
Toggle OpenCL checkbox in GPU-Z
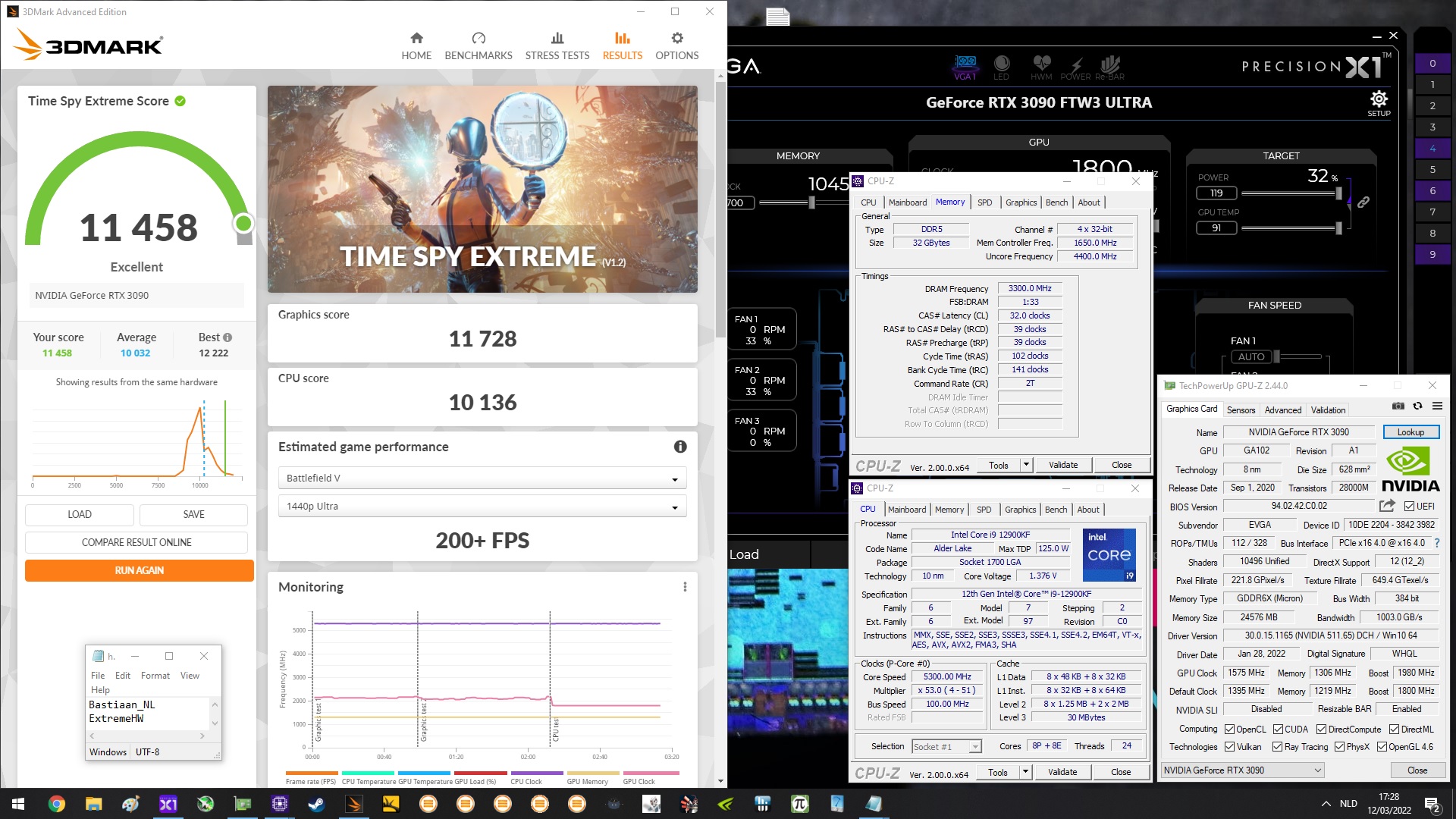[1229, 730]
